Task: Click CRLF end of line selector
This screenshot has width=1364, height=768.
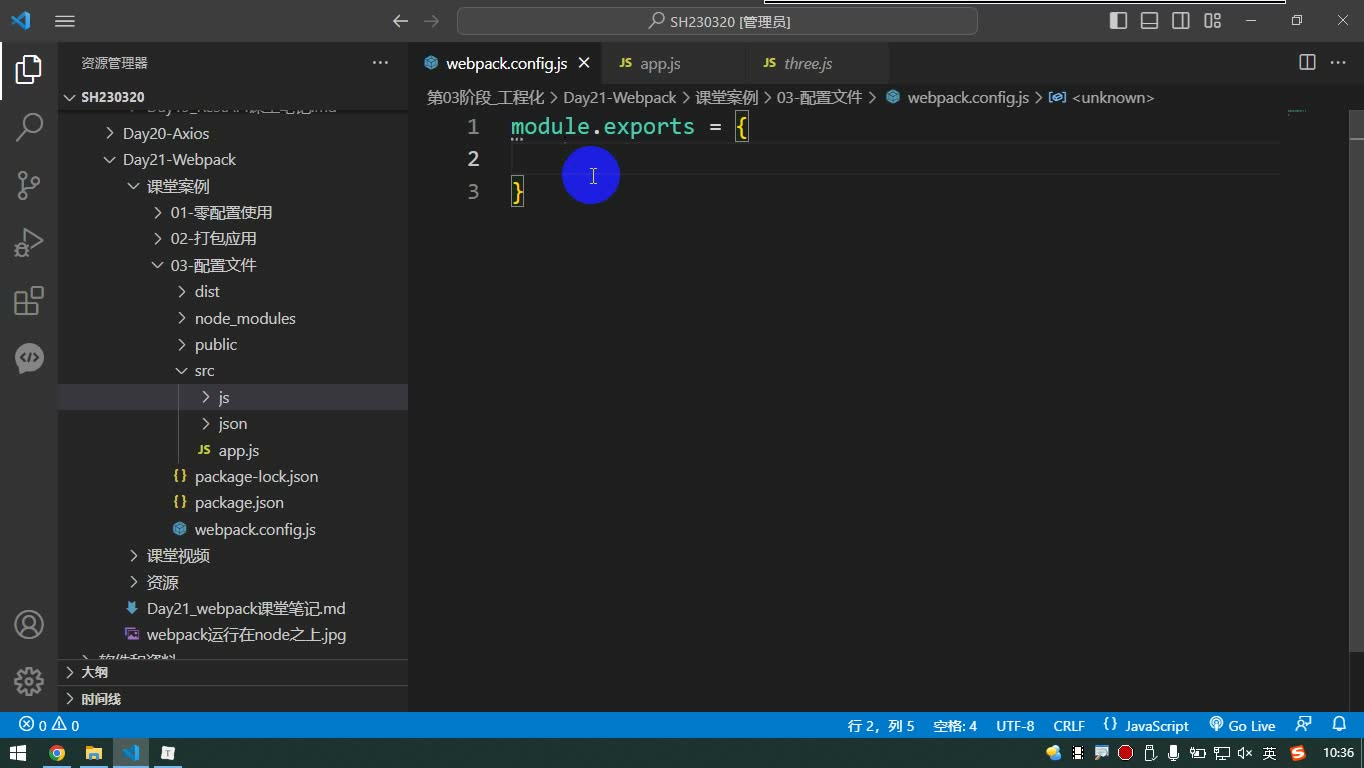Action: [x=1069, y=725]
